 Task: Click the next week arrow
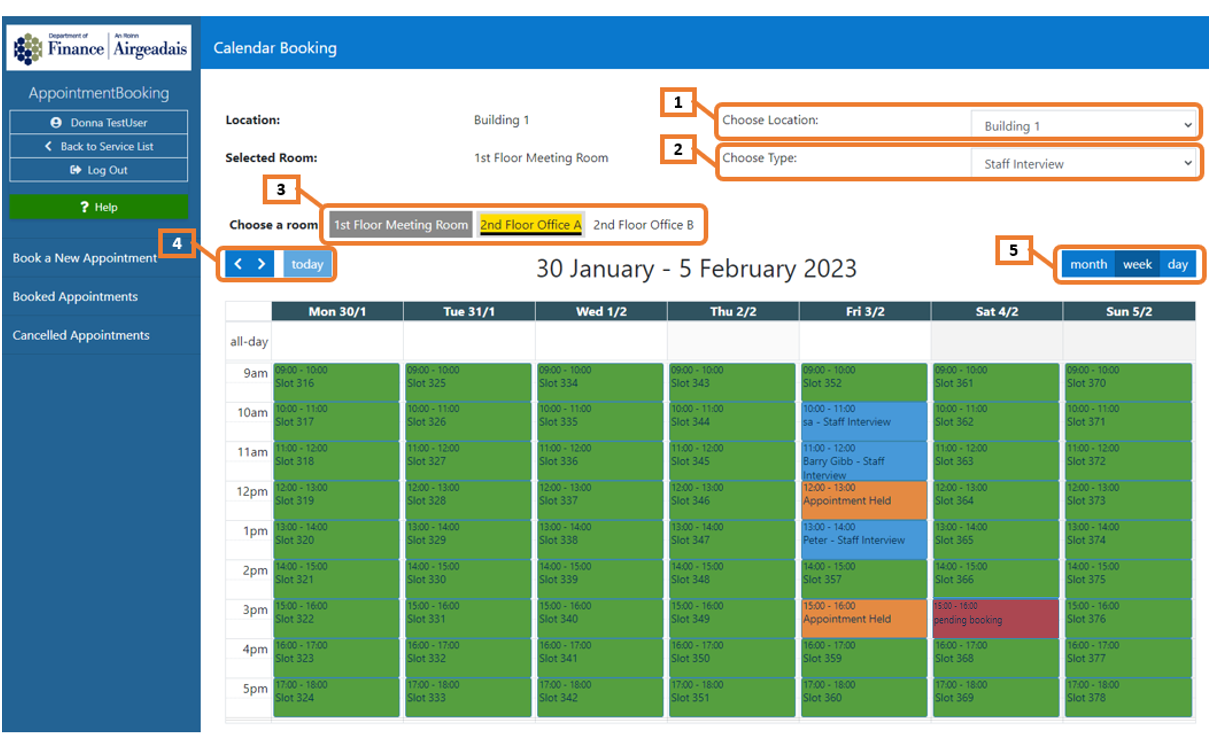tap(262, 264)
